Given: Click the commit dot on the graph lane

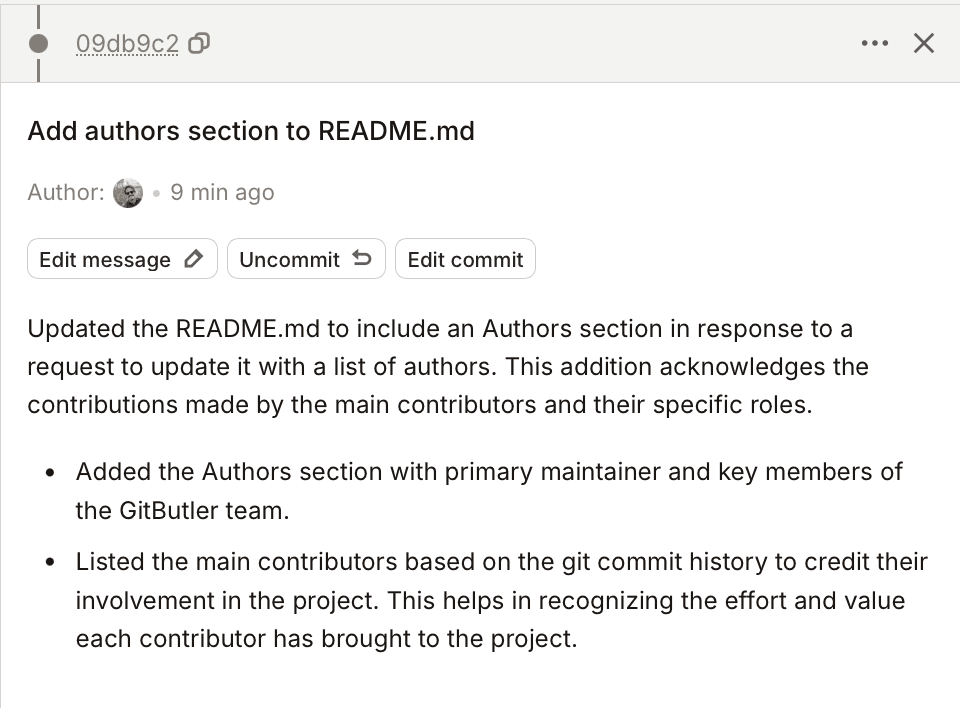Looking at the screenshot, I should point(37,43).
